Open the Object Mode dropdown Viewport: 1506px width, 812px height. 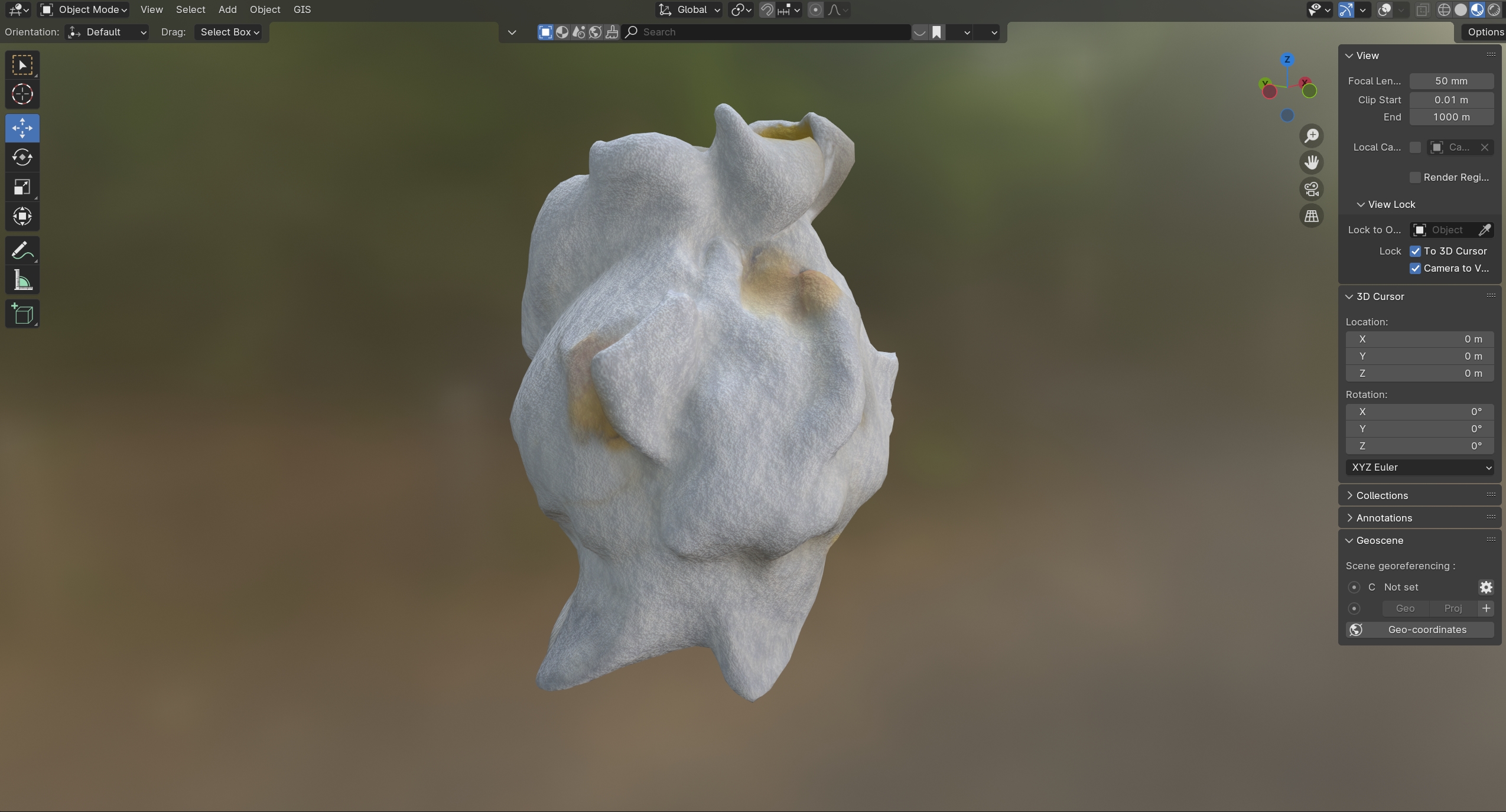(84, 9)
